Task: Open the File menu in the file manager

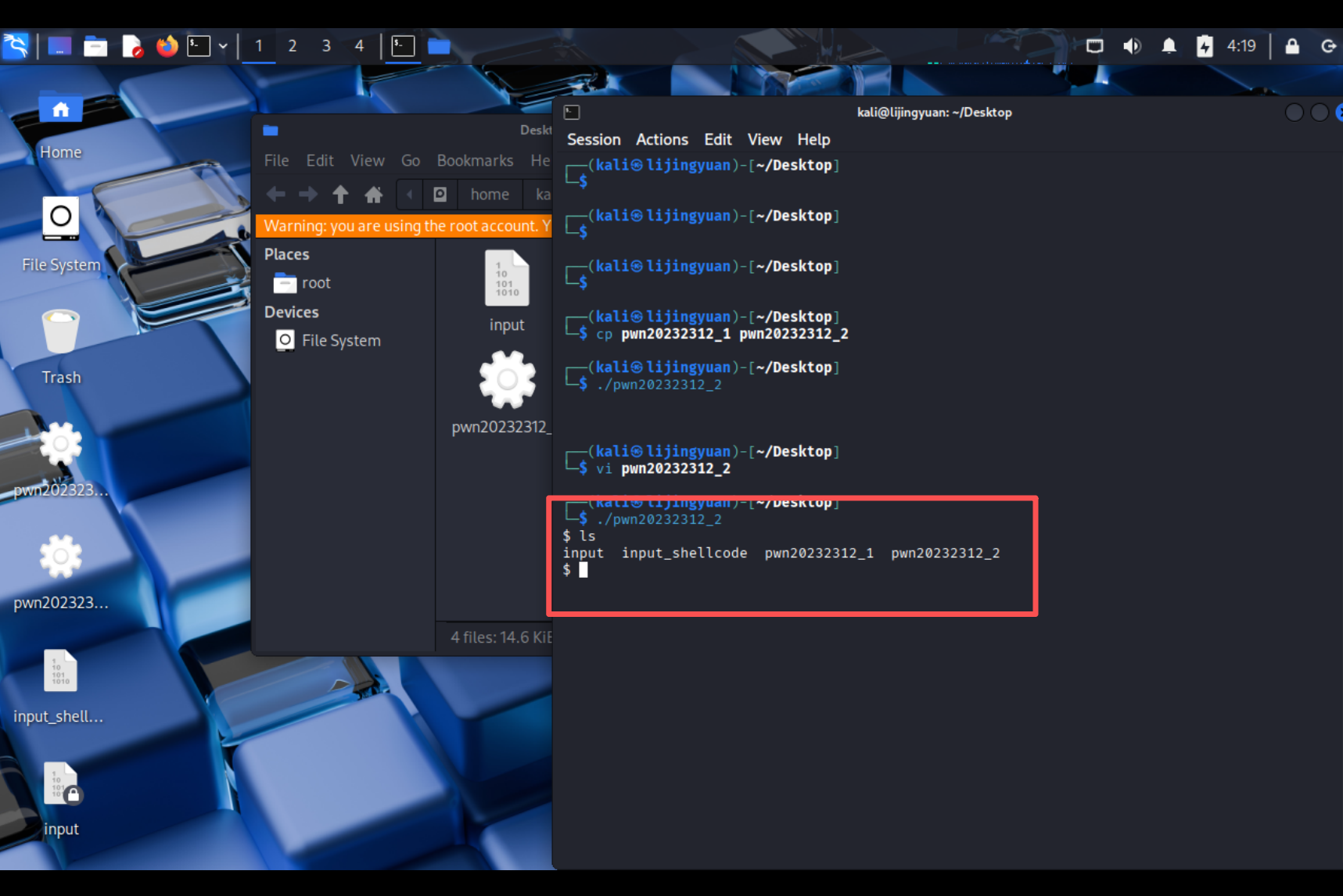Action: coord(277,160)
